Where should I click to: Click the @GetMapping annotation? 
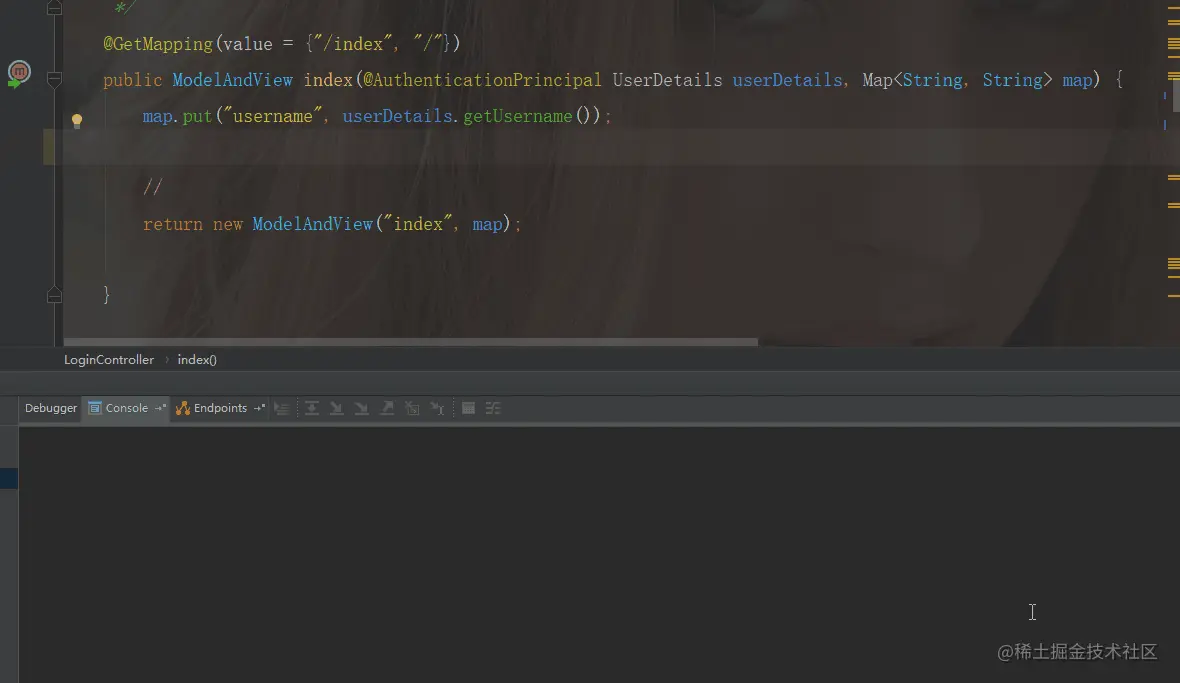coord(158,44)
